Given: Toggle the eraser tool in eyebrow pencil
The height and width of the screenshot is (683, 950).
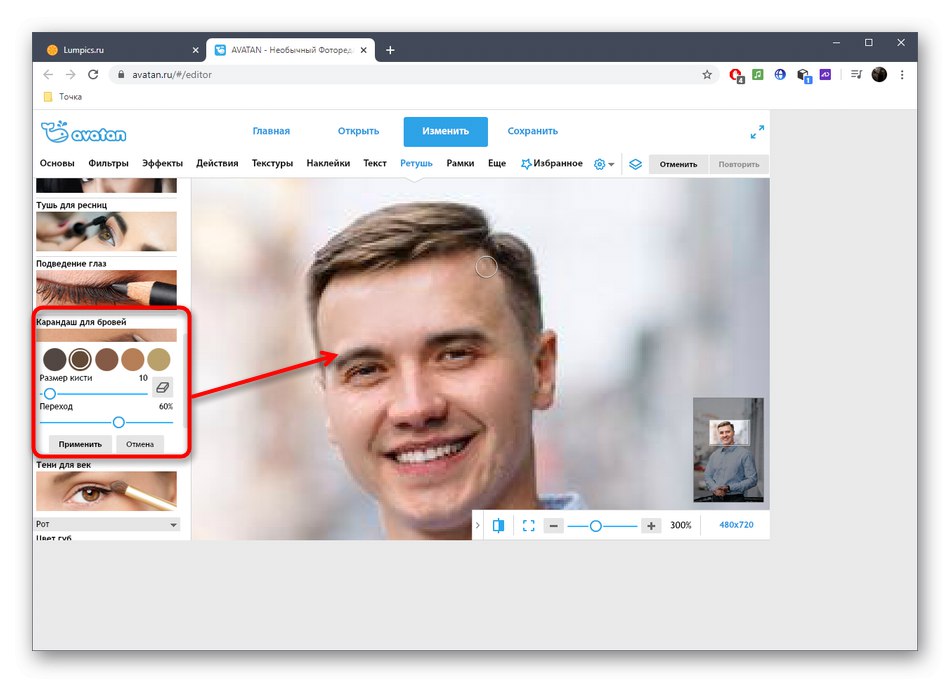Looking at the screenshot, I should coord(162,387).
